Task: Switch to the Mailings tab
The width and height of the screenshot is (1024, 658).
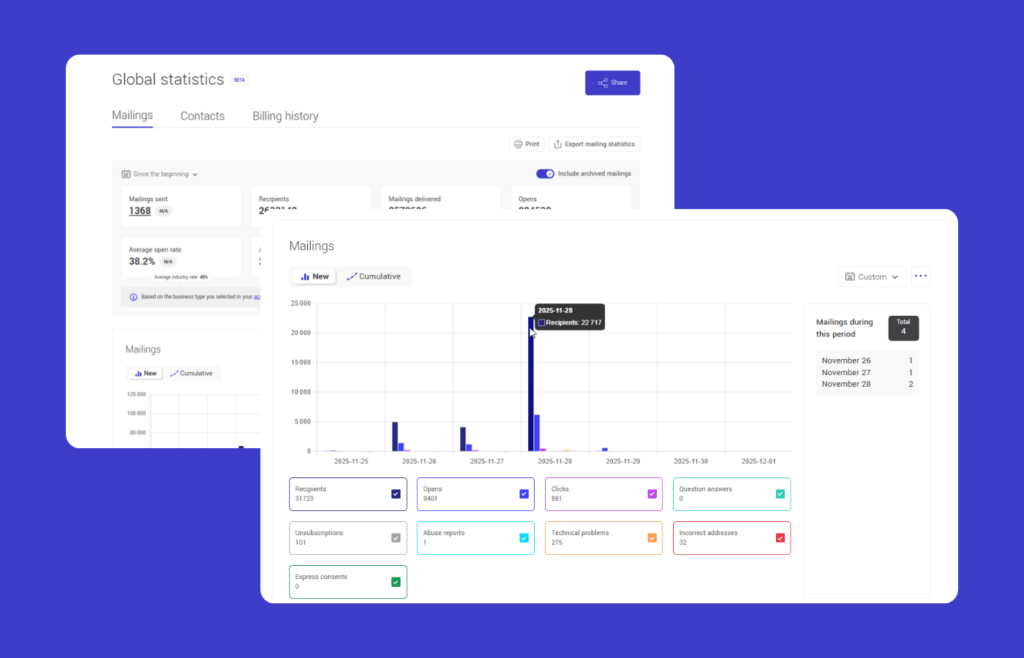Action: pyautogui.click(x=132, y=116)
